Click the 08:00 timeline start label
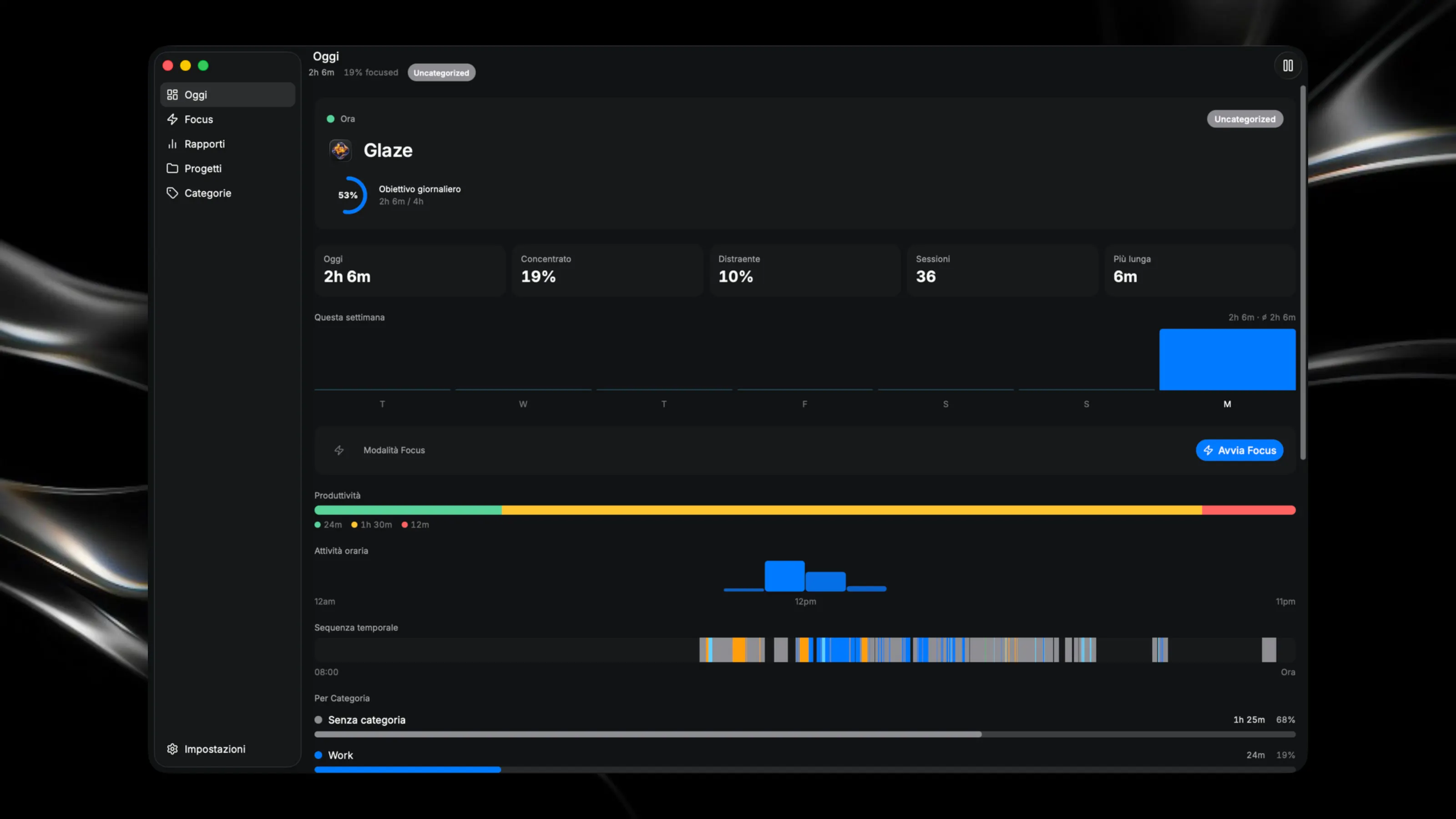Viewport: 1456px width, 819px height. pyautogui.click(x=326, y=672)
